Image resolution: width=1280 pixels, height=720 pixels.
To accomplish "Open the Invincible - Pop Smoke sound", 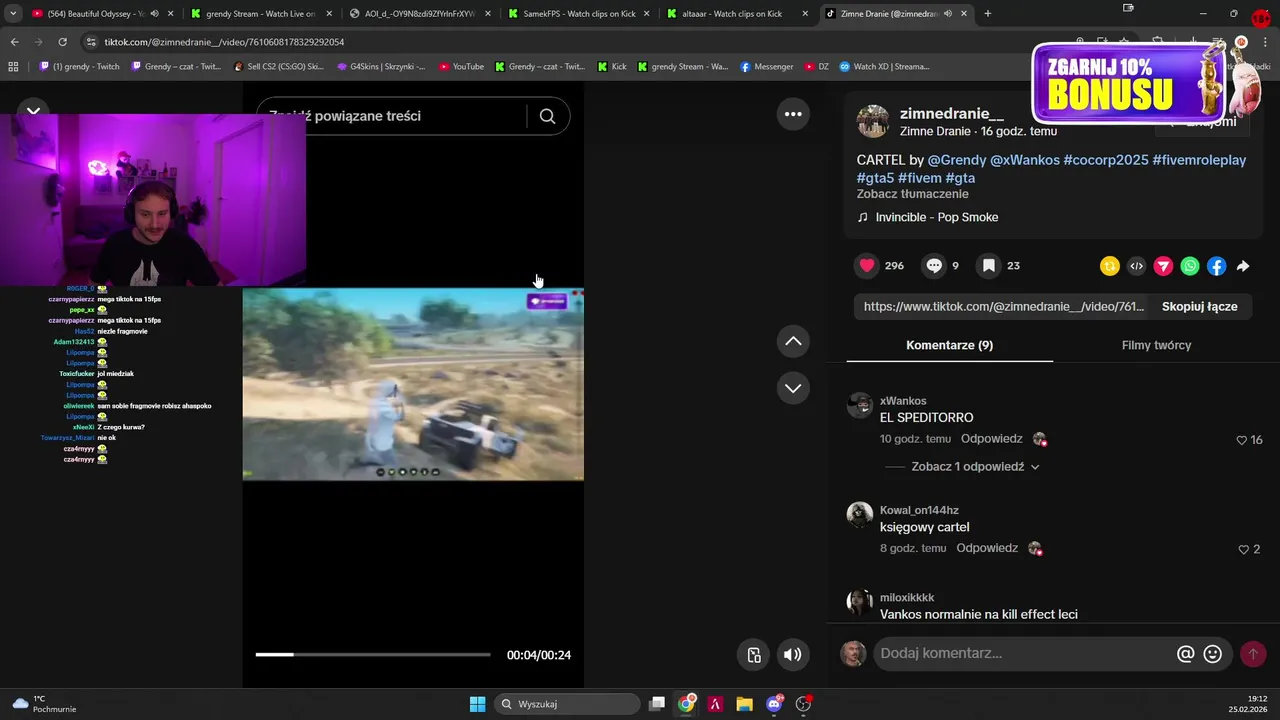I will pyautogui.click(x=936, y=217).
